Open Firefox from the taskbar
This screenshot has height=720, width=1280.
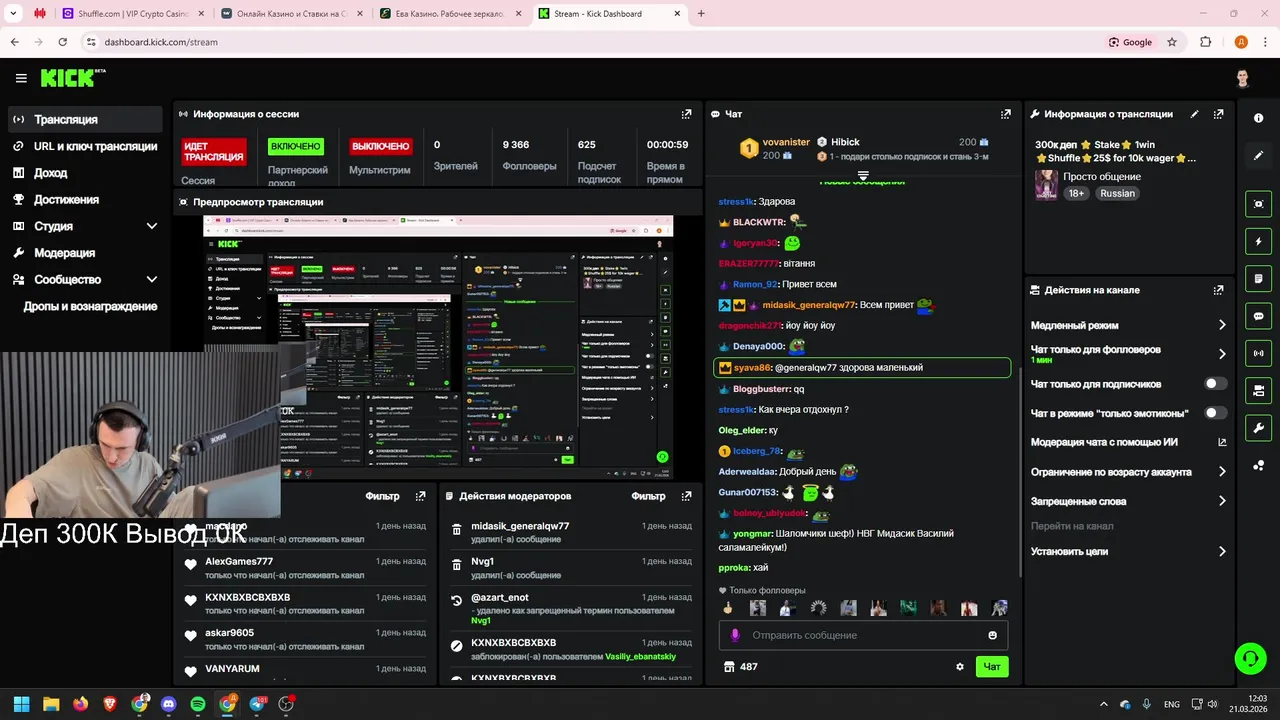click(80, 704)
